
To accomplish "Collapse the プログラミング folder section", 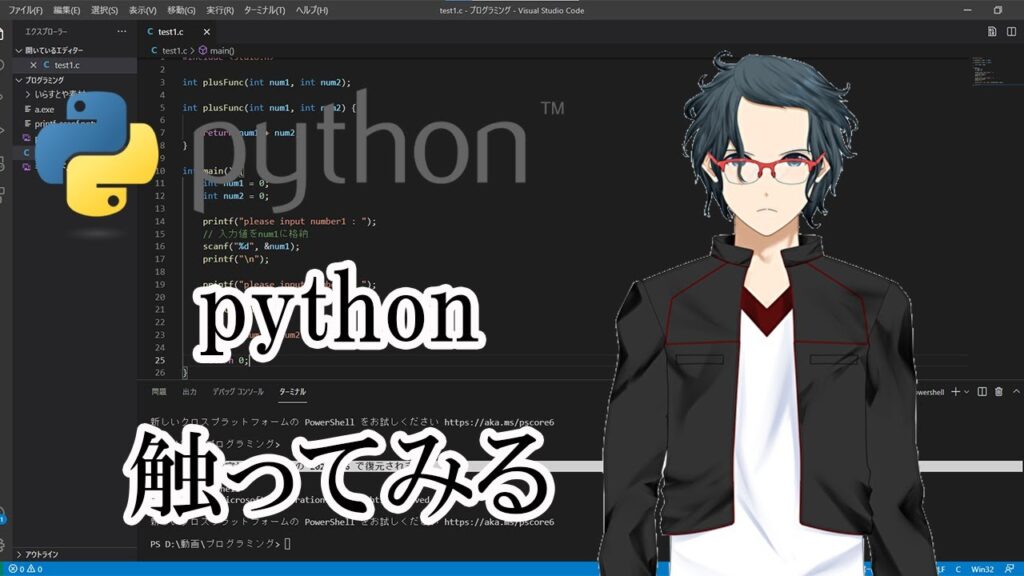I will click(18, 80).
